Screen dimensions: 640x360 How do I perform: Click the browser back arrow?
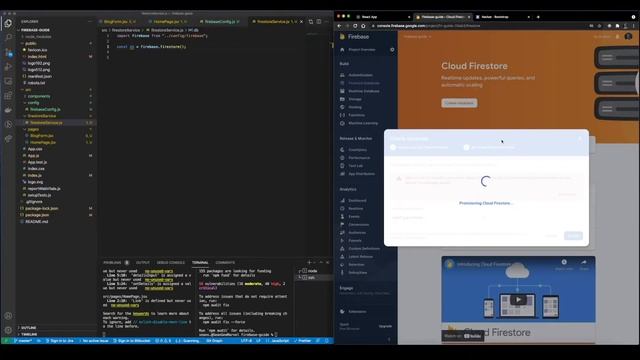pos(339,26)
